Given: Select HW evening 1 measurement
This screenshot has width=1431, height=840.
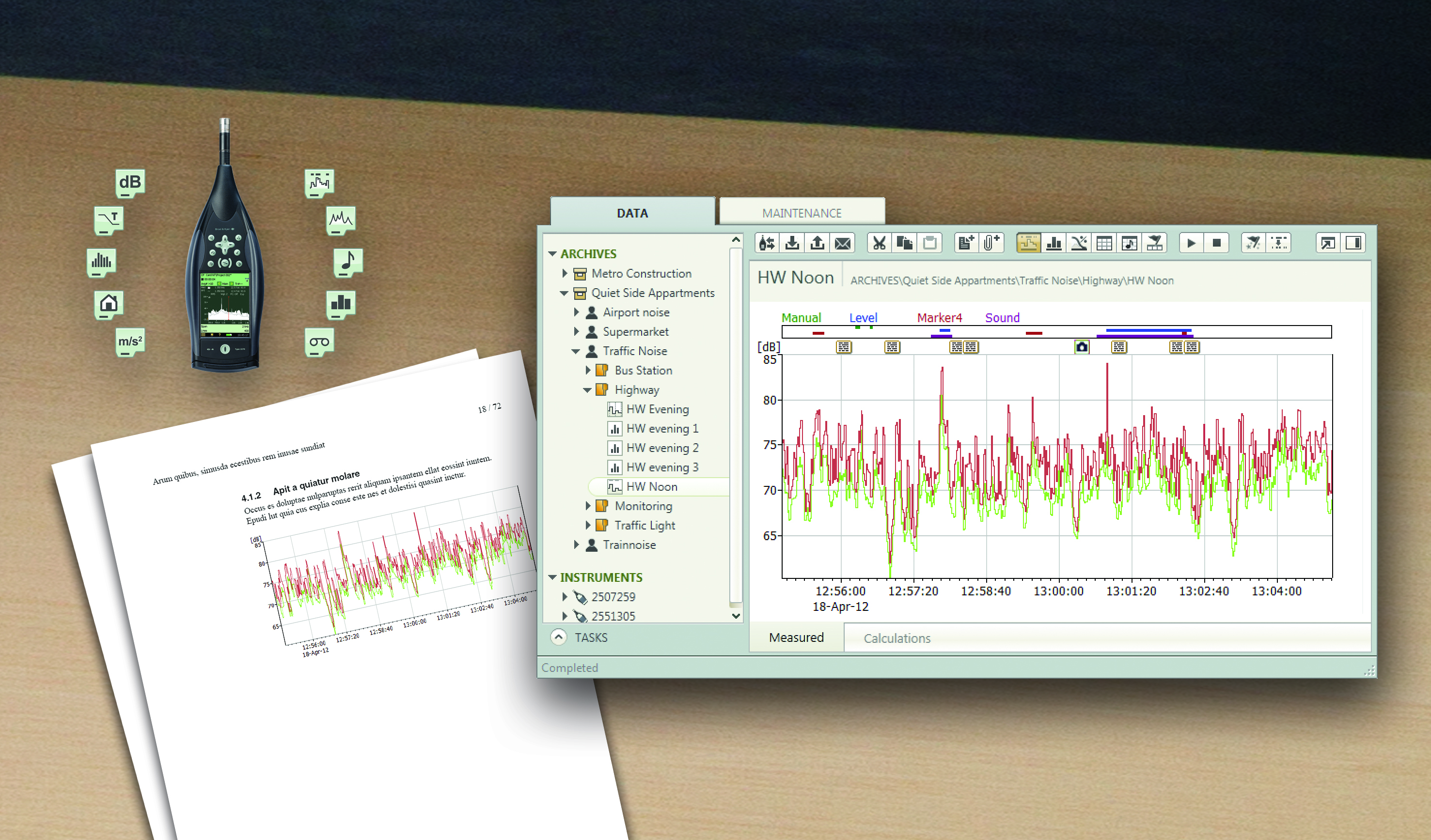Looking at the screenshot, I should [x=663, y=429].
